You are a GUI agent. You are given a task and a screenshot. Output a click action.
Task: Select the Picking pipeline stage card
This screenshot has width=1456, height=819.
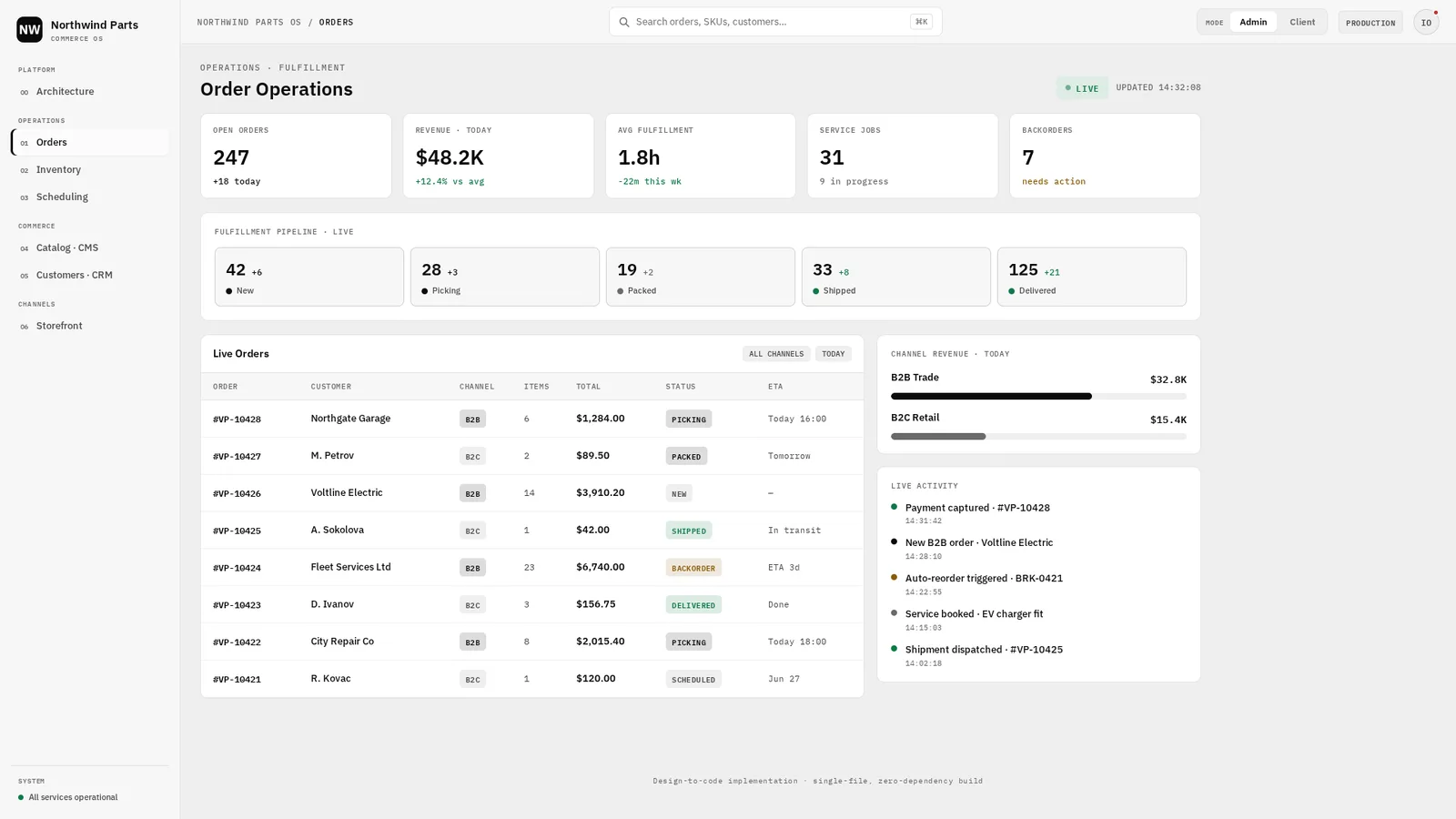click(505, 277)
